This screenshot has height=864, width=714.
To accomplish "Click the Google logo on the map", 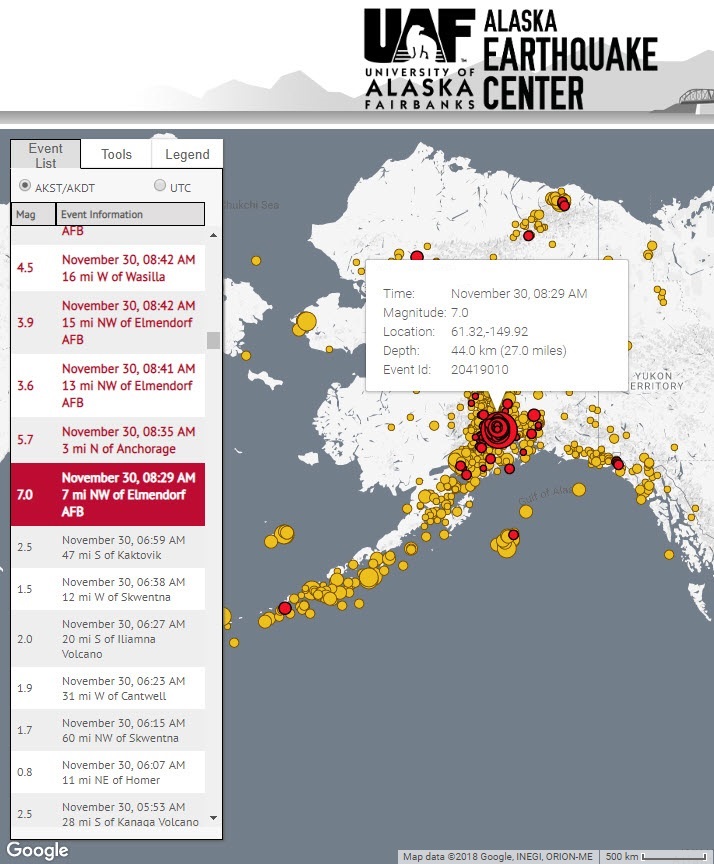I will (38, 850).
